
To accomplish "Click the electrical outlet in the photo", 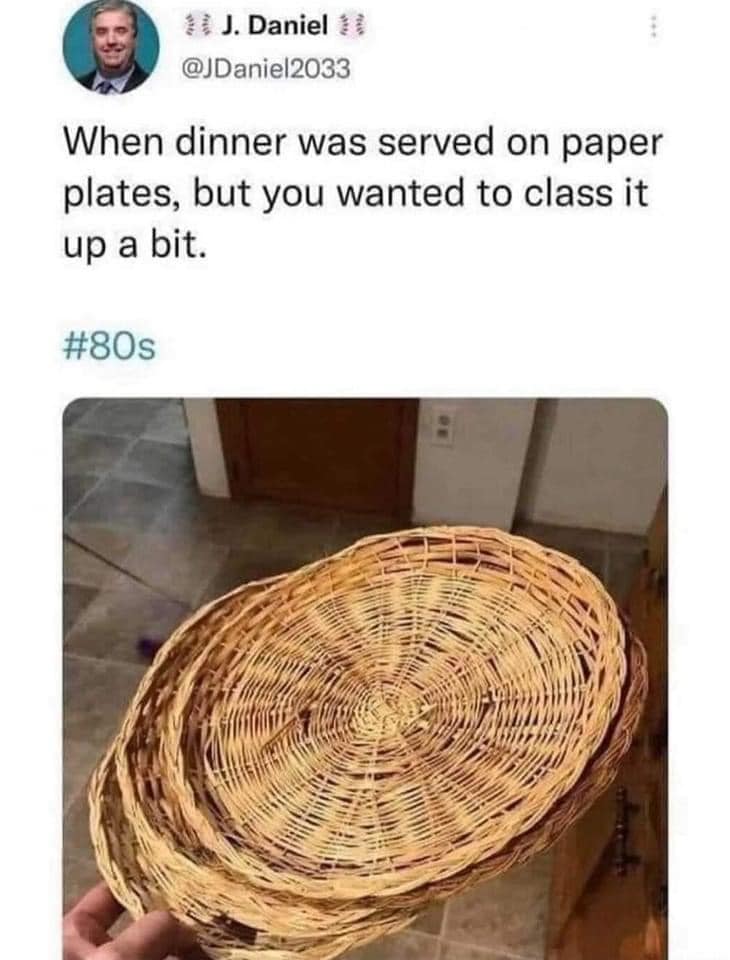I will (442, 425).
